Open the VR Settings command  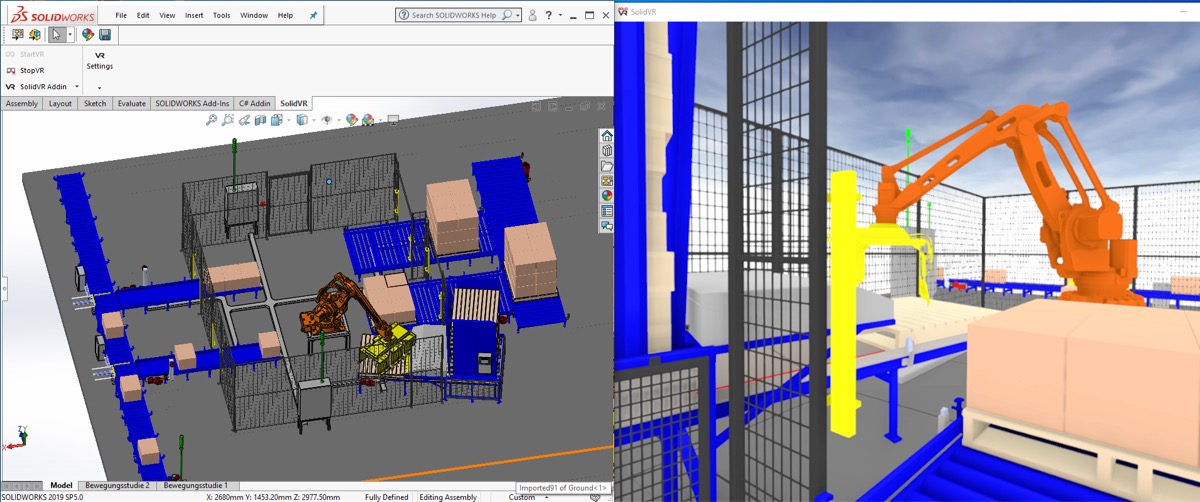[x=99, y=60]
